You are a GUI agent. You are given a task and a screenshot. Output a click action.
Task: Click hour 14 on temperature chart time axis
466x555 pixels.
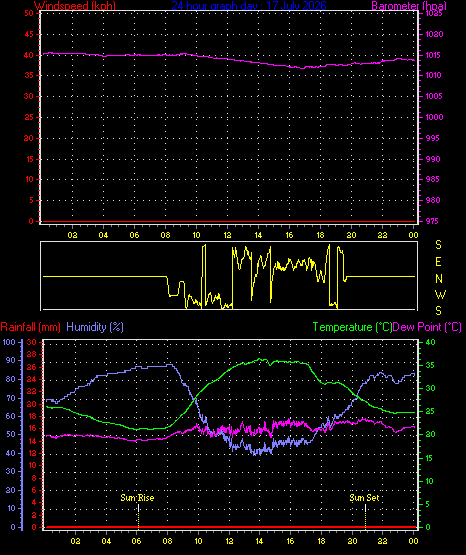[x=259, y=541]
